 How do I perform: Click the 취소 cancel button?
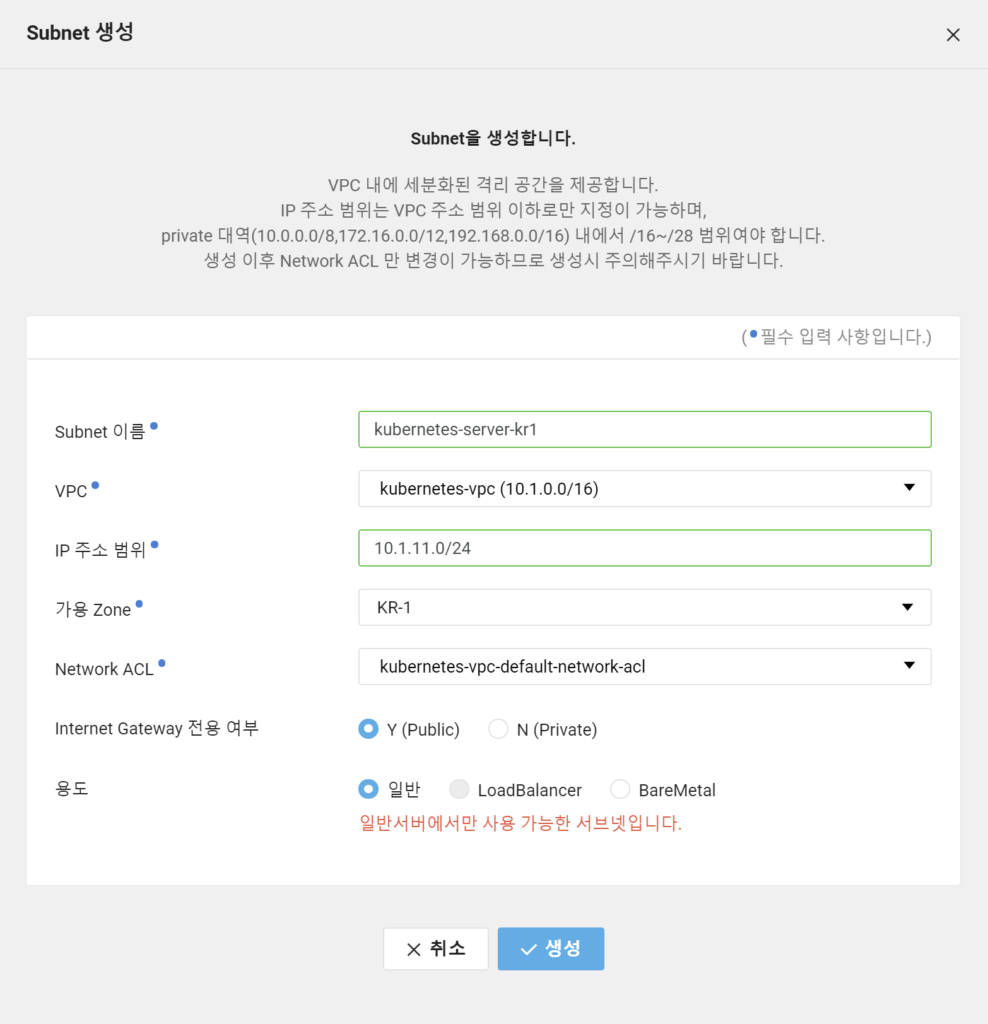(436, 949)
